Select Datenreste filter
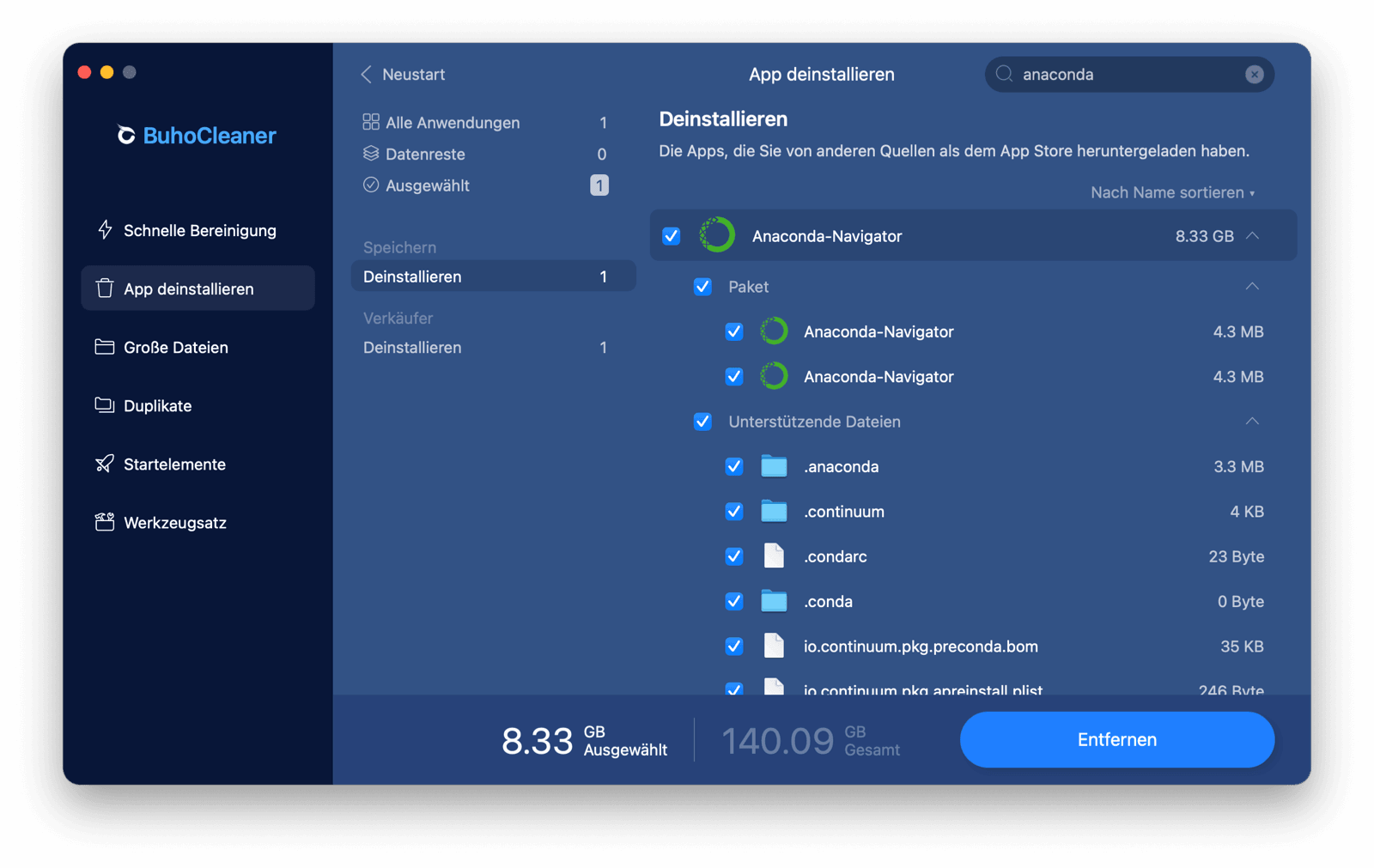The width and height of the screenshot is (1374, 868). tap(486, 154)
